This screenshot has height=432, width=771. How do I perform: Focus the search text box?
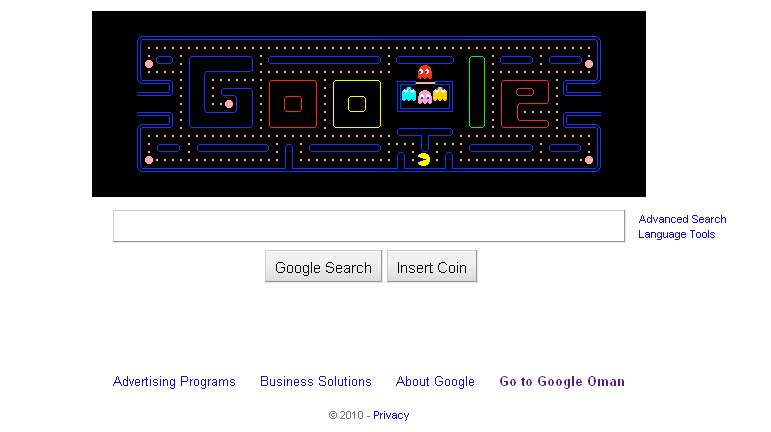tap(369, 226)
